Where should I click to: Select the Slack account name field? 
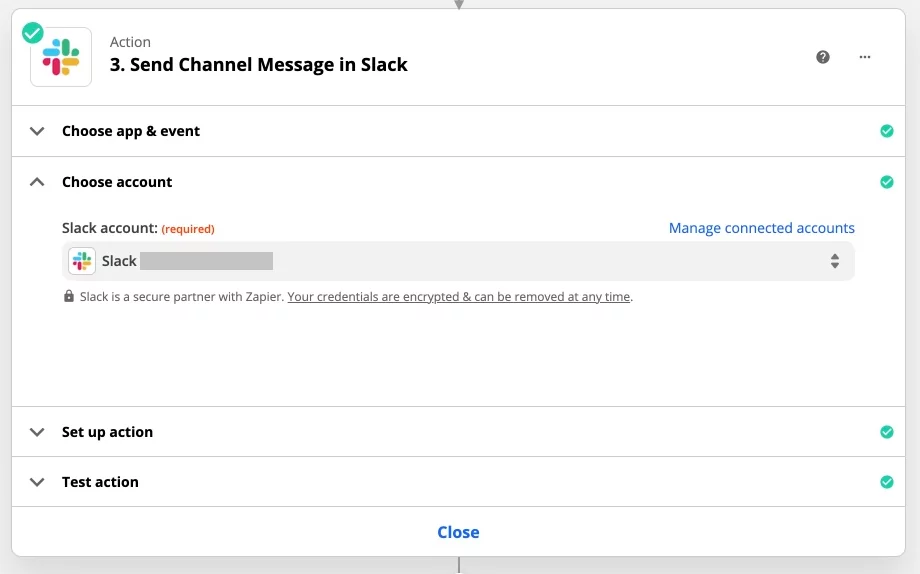pyautogui.click(x=458, y=261)
